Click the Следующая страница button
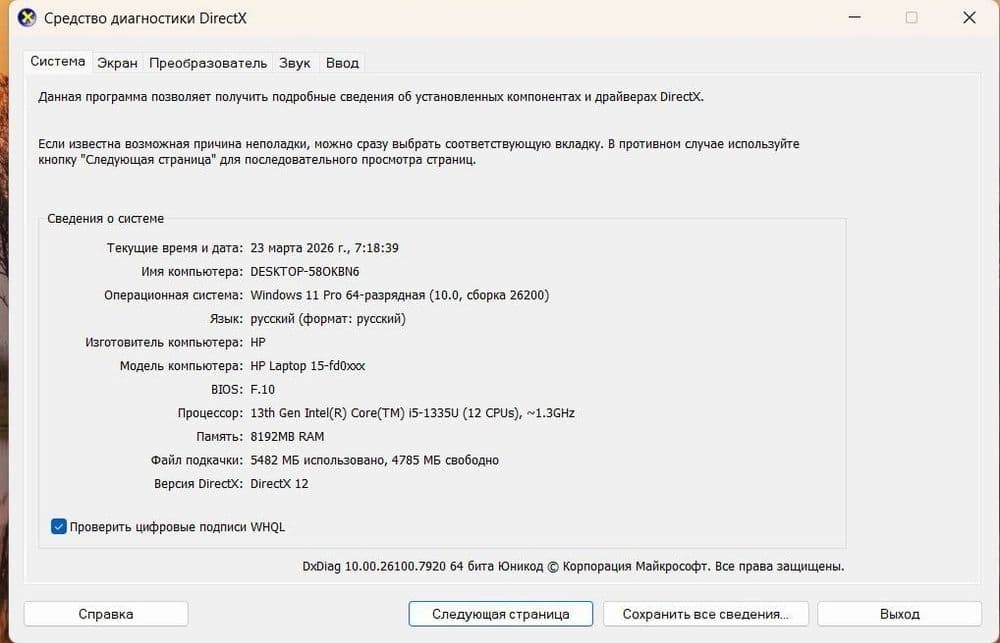Image resolution: width=1000 pixels, height=643 pixels. point(501,614)
